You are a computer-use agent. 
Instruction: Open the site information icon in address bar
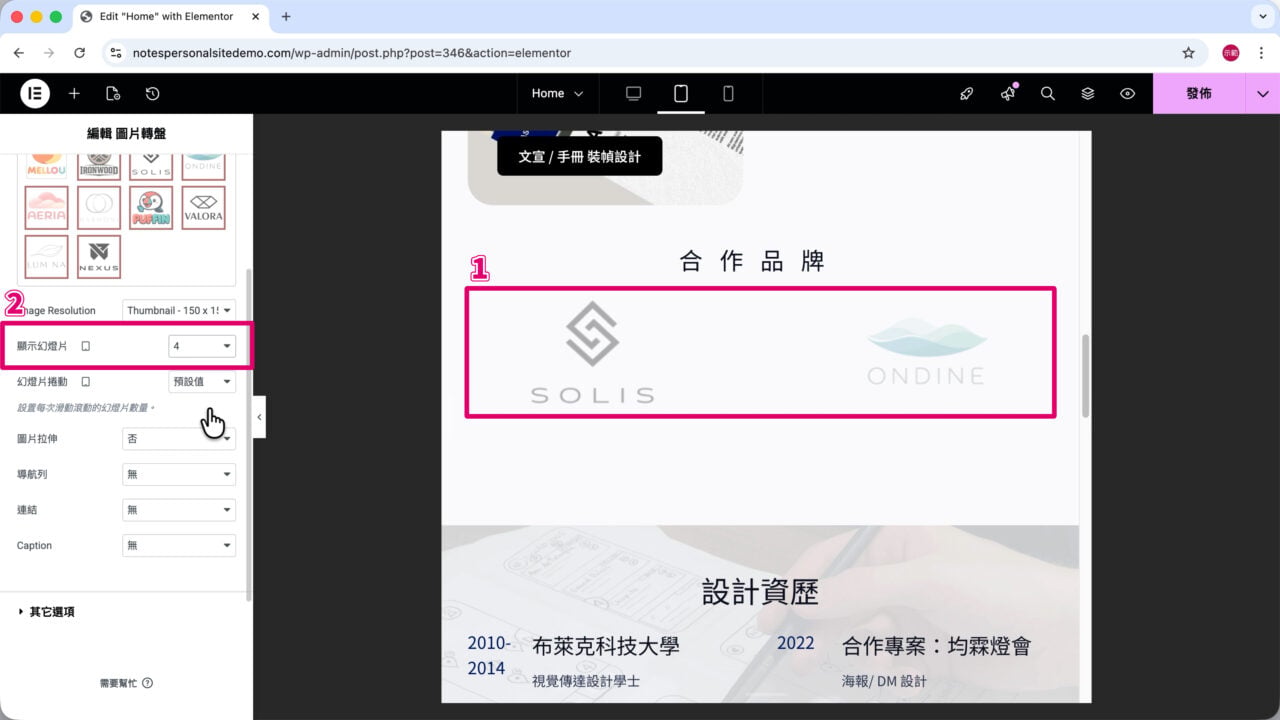click(115, 52)
